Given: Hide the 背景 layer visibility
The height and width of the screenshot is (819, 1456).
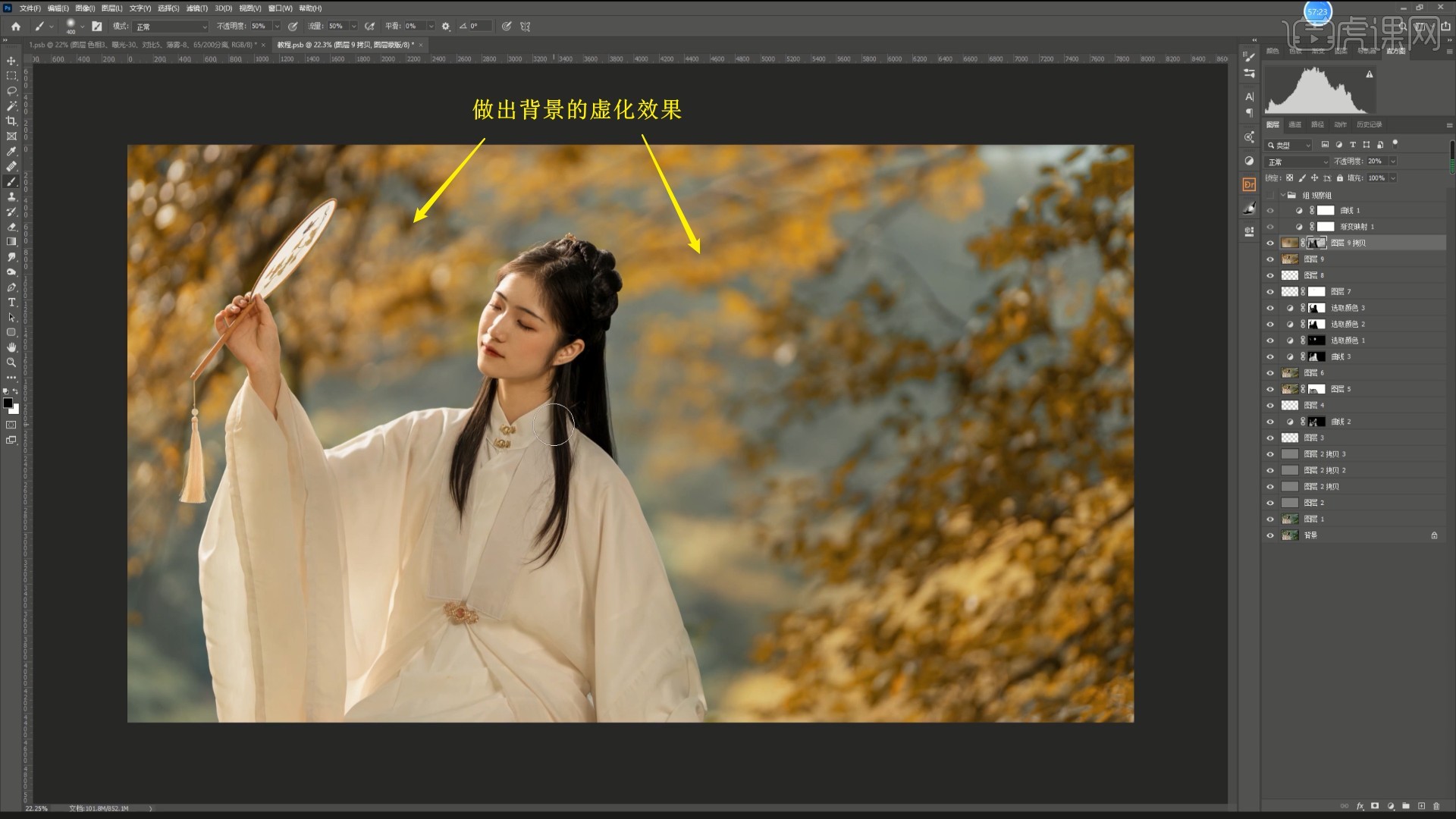Looking at the screenshot, I should [x=1270, y=535].
